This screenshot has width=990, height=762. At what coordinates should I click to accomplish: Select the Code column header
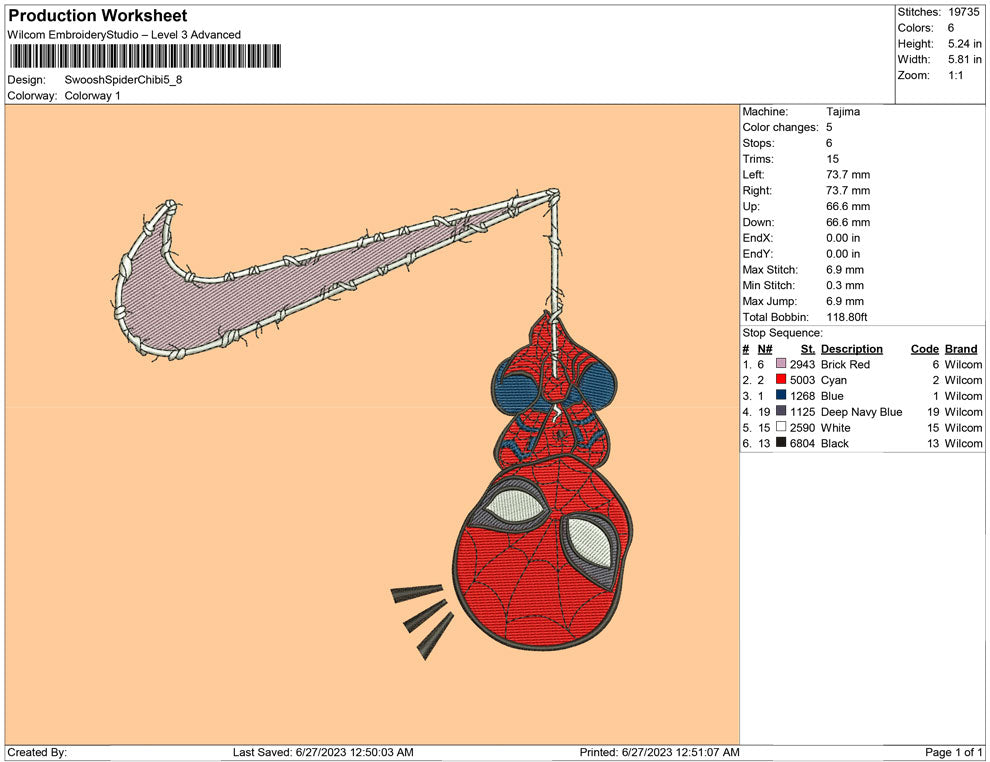pos(924,349)
